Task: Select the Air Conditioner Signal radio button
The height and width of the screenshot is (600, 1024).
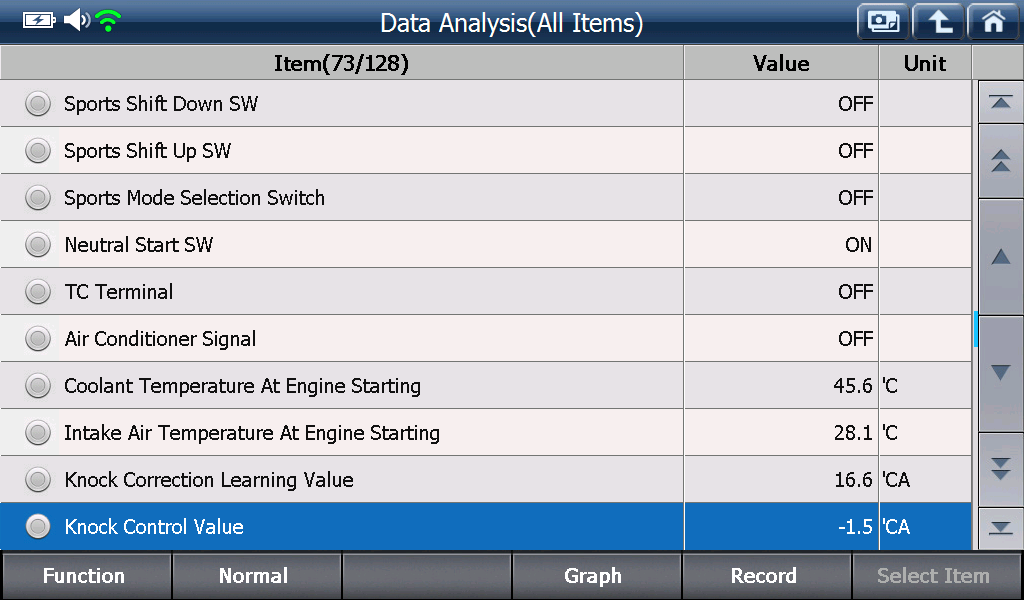Action: pos(38,339)
